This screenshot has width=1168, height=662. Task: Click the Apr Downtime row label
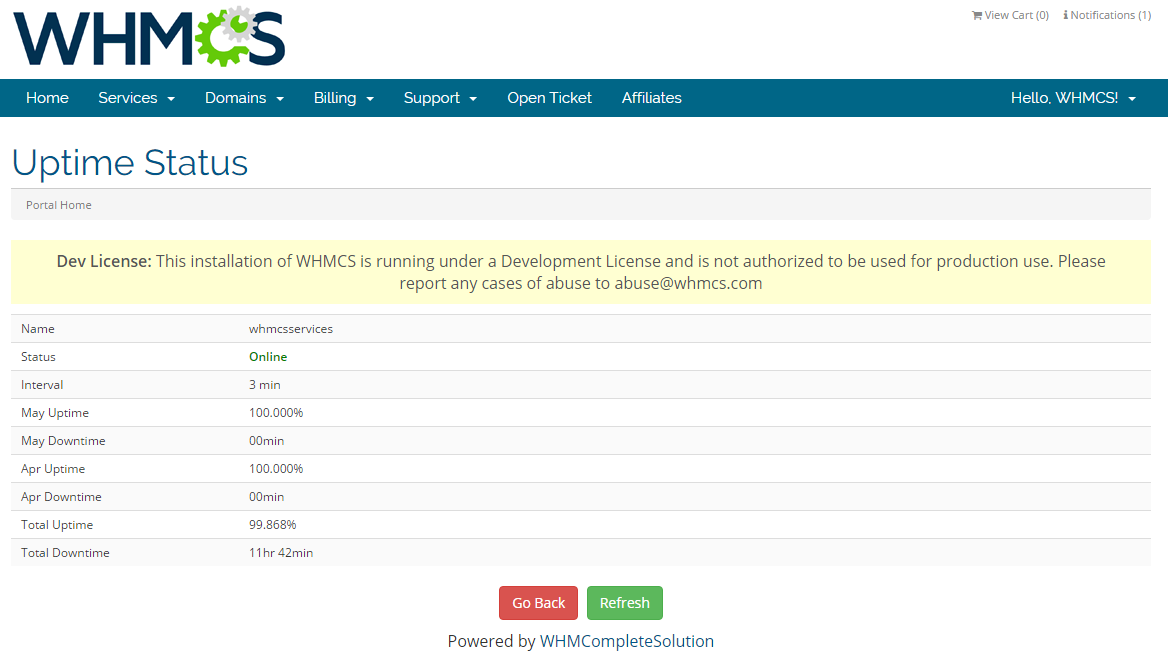[61, 497]
